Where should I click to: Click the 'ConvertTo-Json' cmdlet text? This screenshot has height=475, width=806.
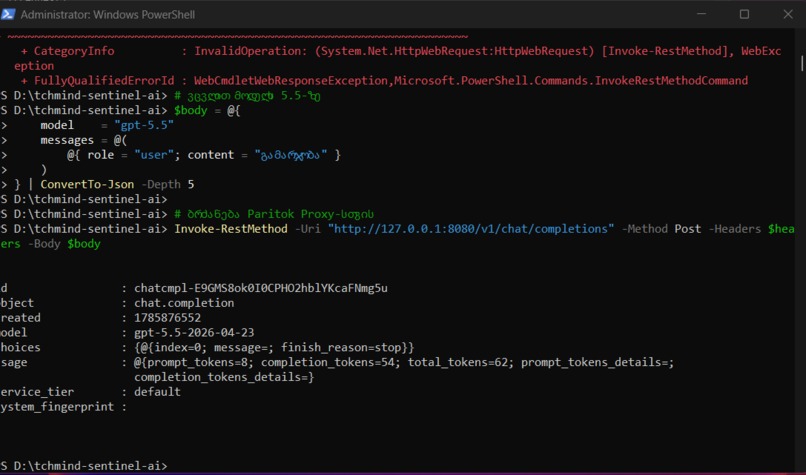click(87, 184)
